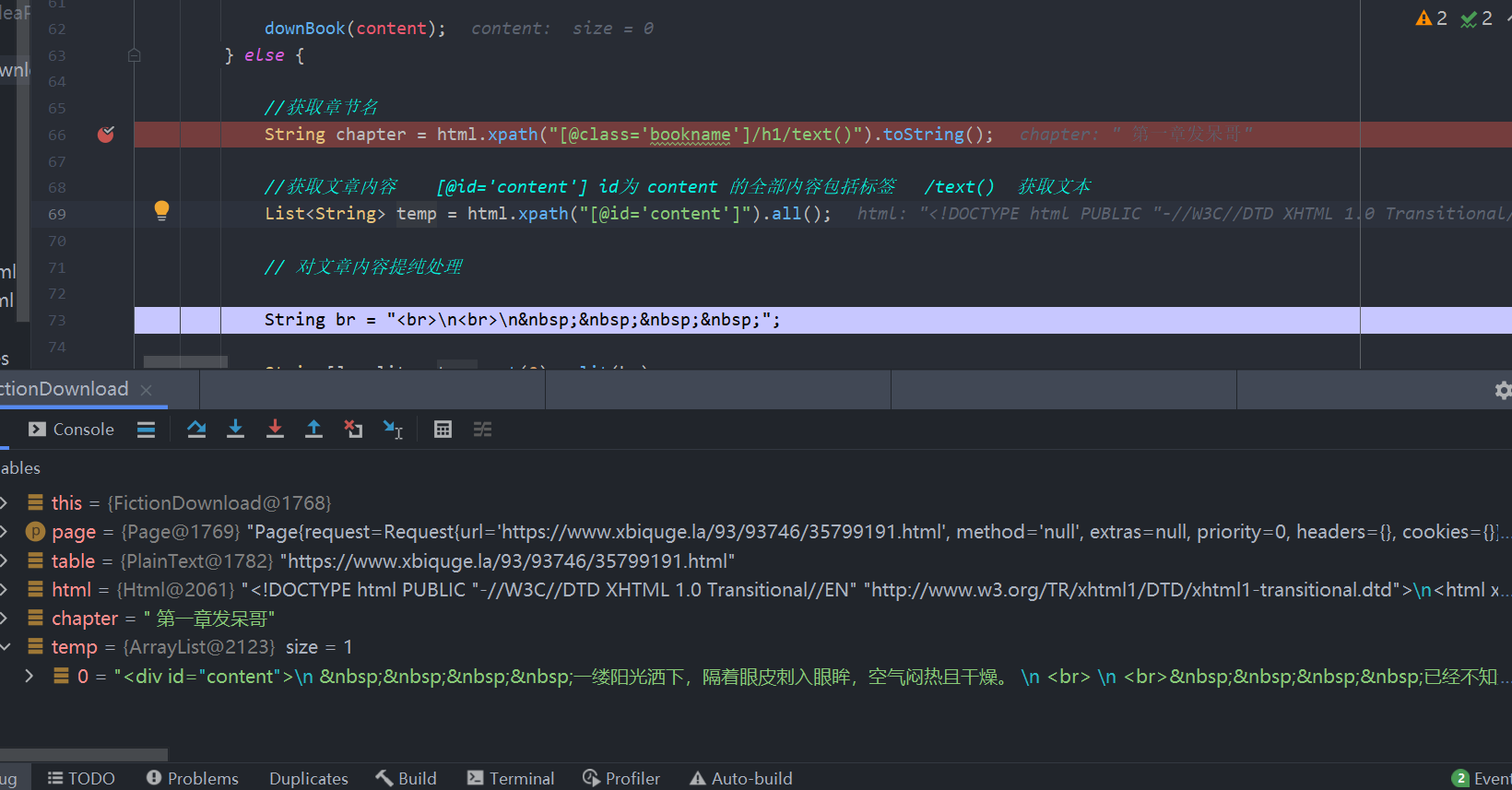Click the 'downBook' method call
The height and width of the screenshot is (790, 1512).
tap(304, 29)
